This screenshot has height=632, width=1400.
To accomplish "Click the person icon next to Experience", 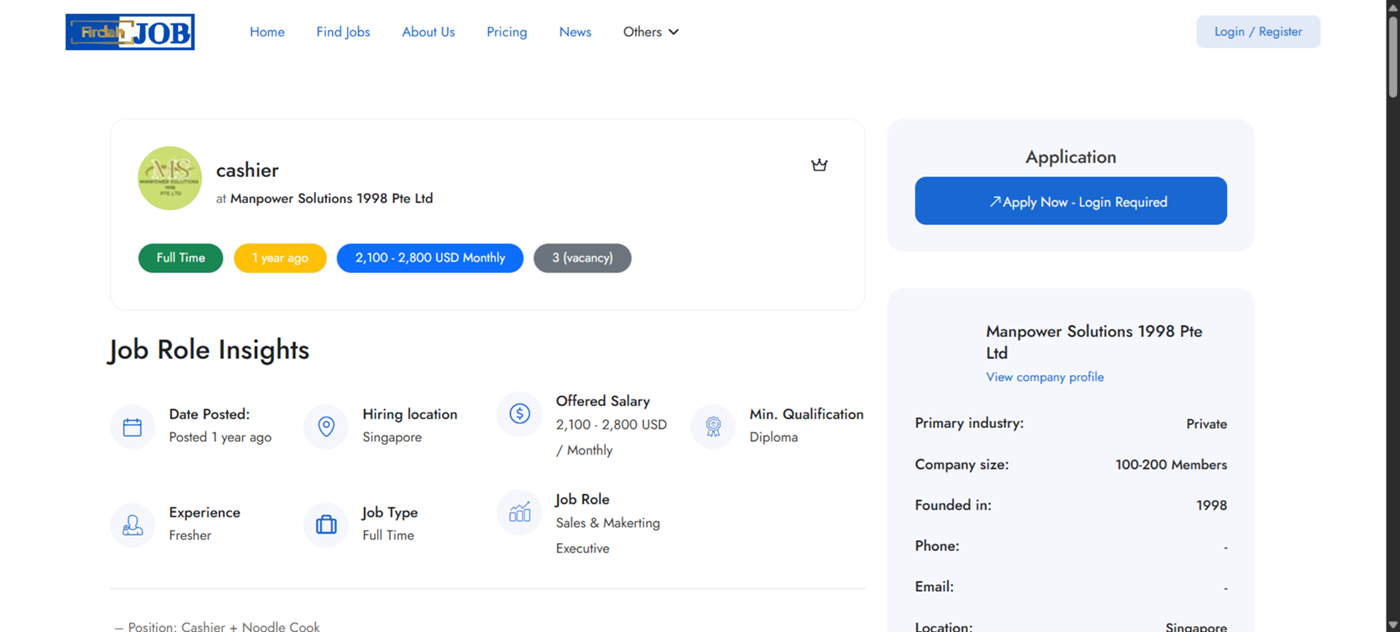I will 132,525.
